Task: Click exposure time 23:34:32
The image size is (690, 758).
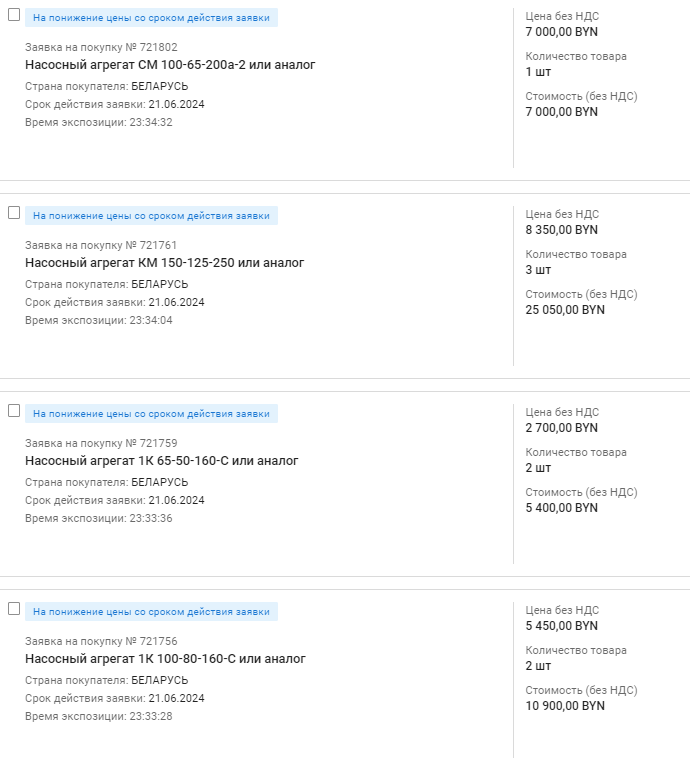Action: (151, 123)
